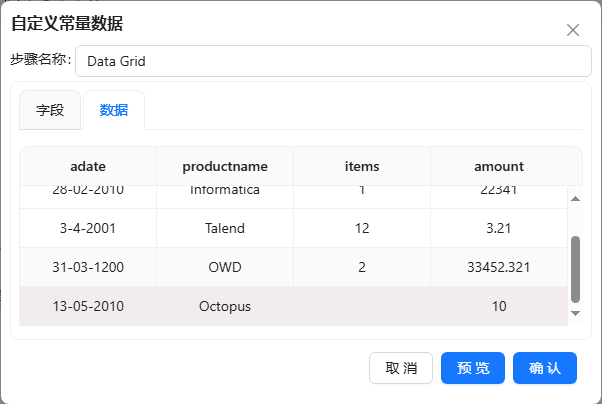Click the 确认 confirm button

coord(545,368)
